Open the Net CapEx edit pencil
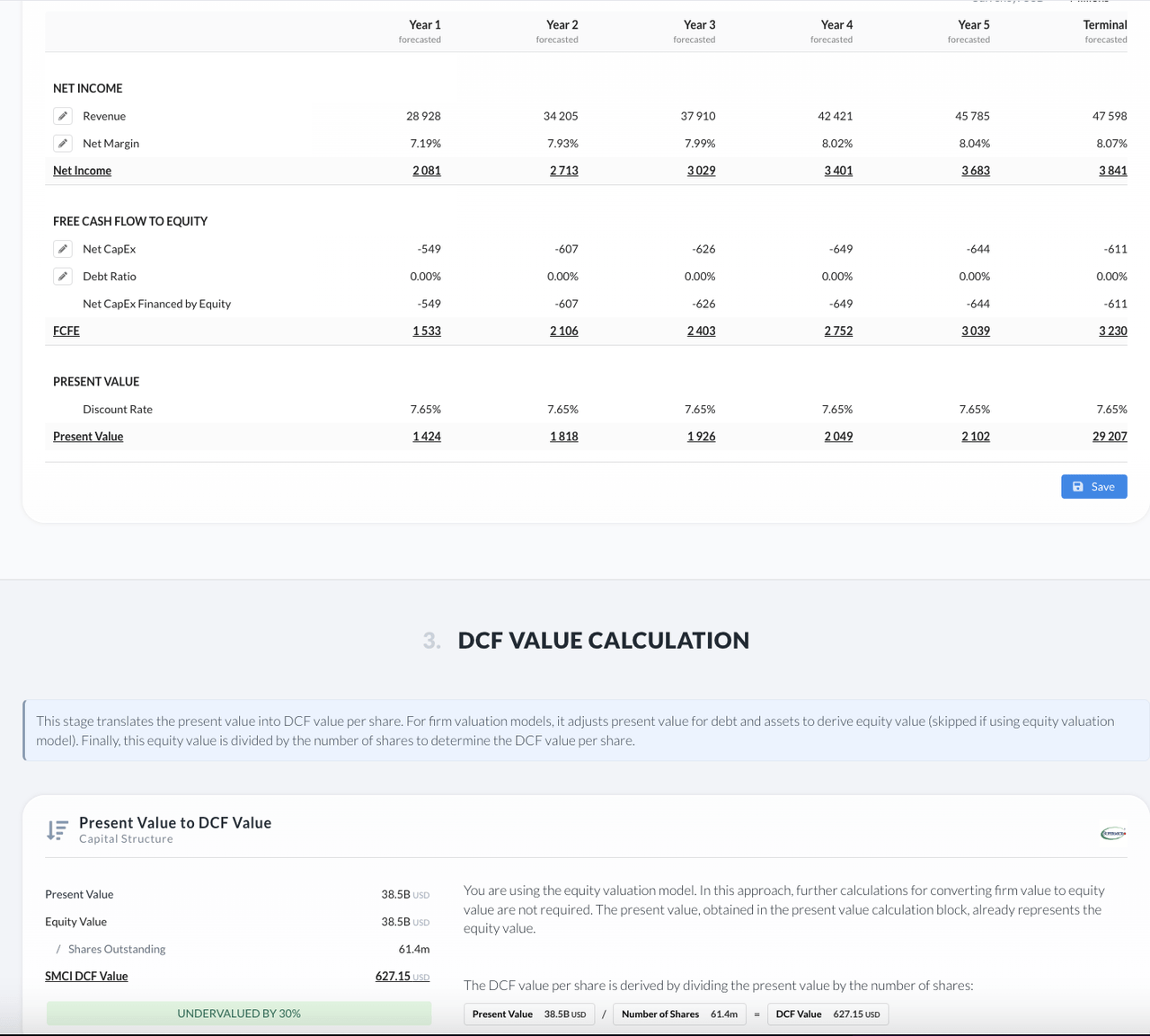Image resolution: width=1150 pixels, height=1036 pixels. tap(63, 249)
